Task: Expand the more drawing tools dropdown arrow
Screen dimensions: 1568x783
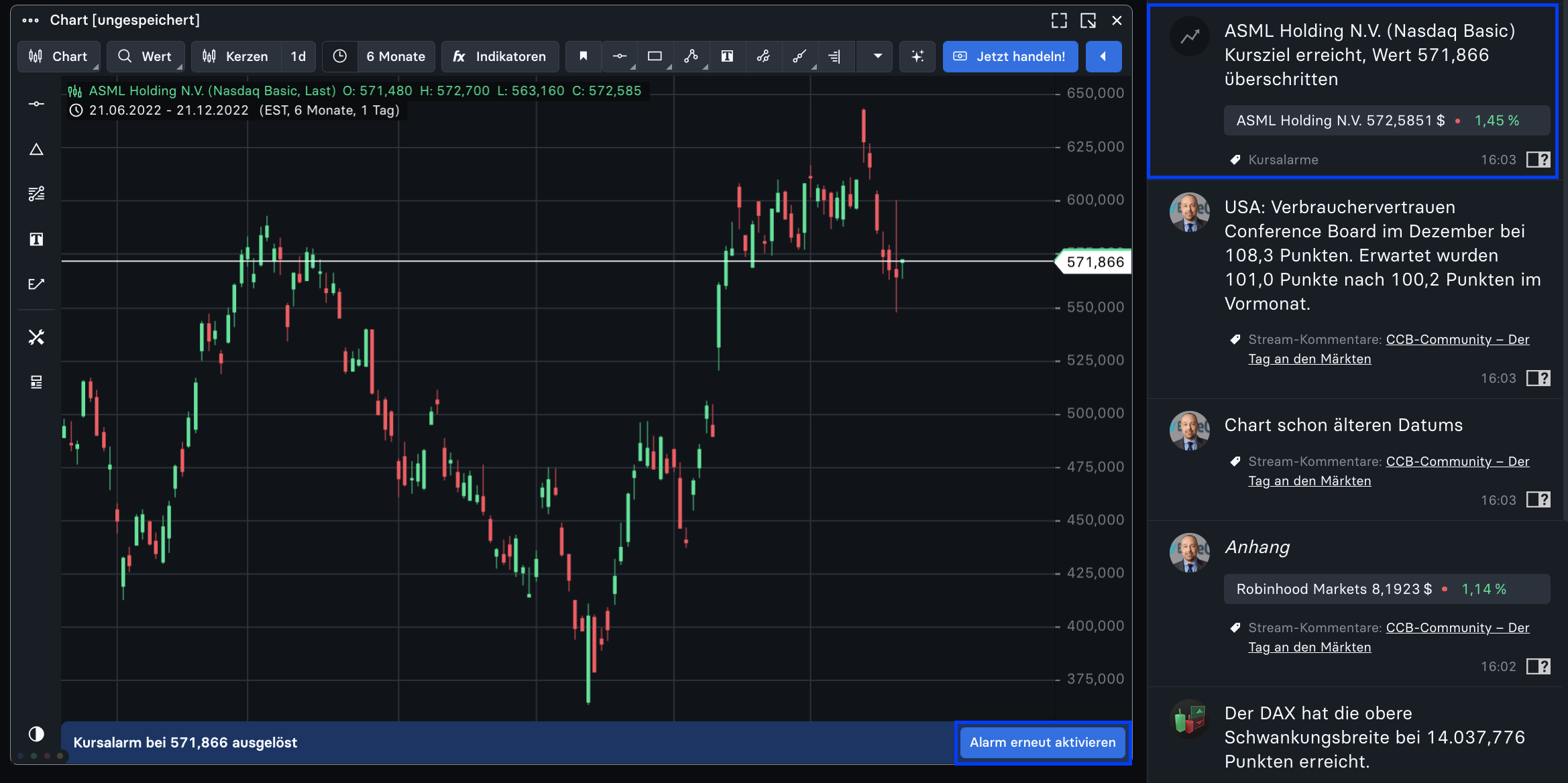Action: coord(877,56)
